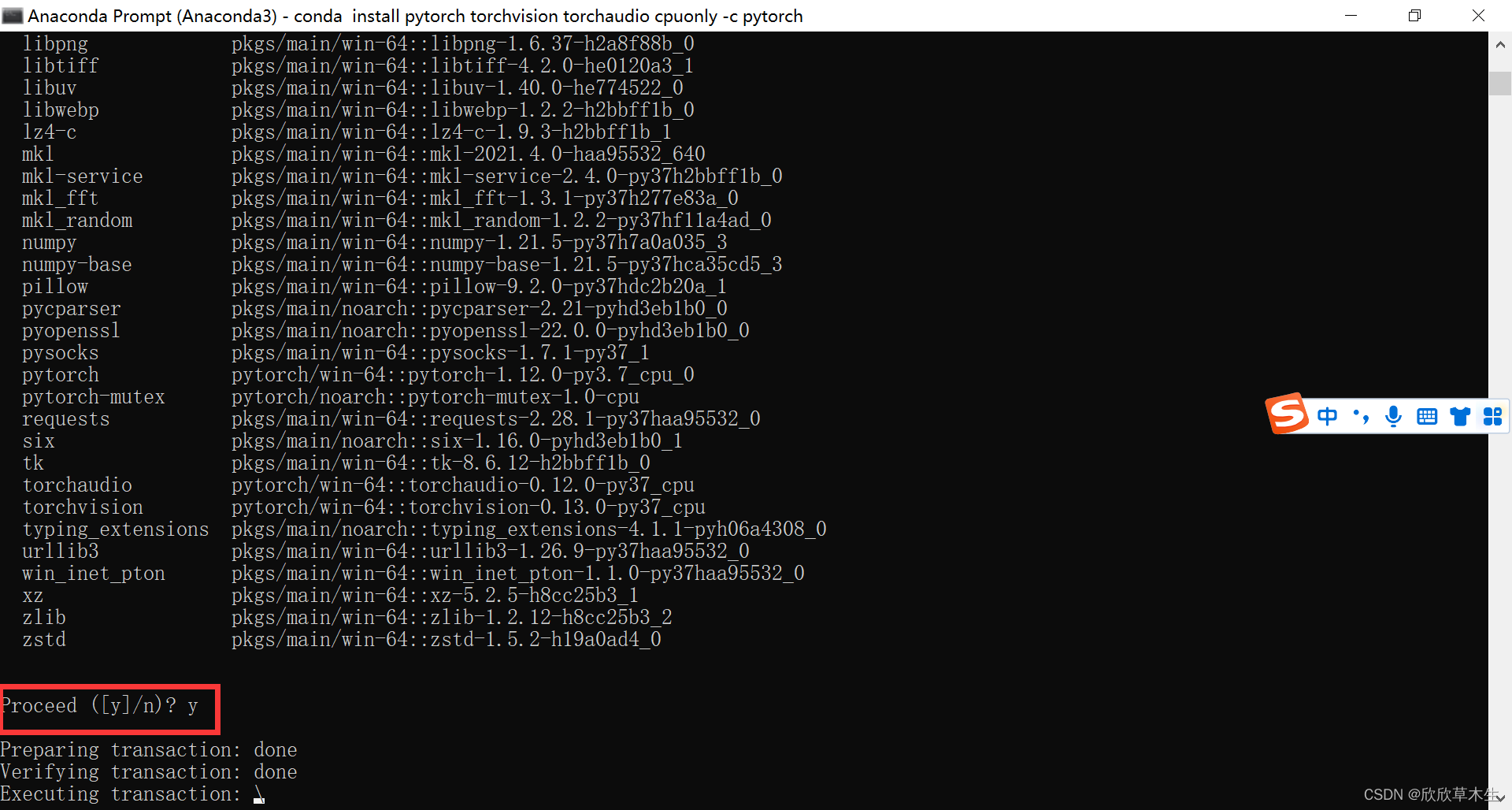
Task: Minimize the Anaconda Prompt window
Action: (1351, 16)
